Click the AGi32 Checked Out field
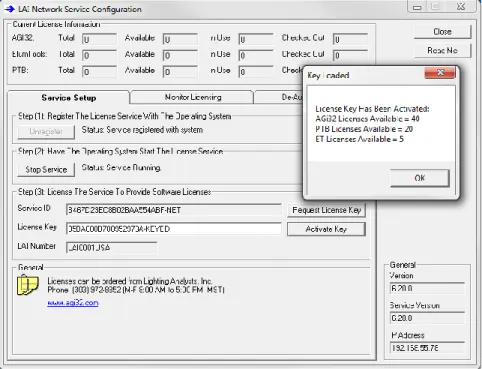Screen dimensions: 482x369 pos(350,39)
